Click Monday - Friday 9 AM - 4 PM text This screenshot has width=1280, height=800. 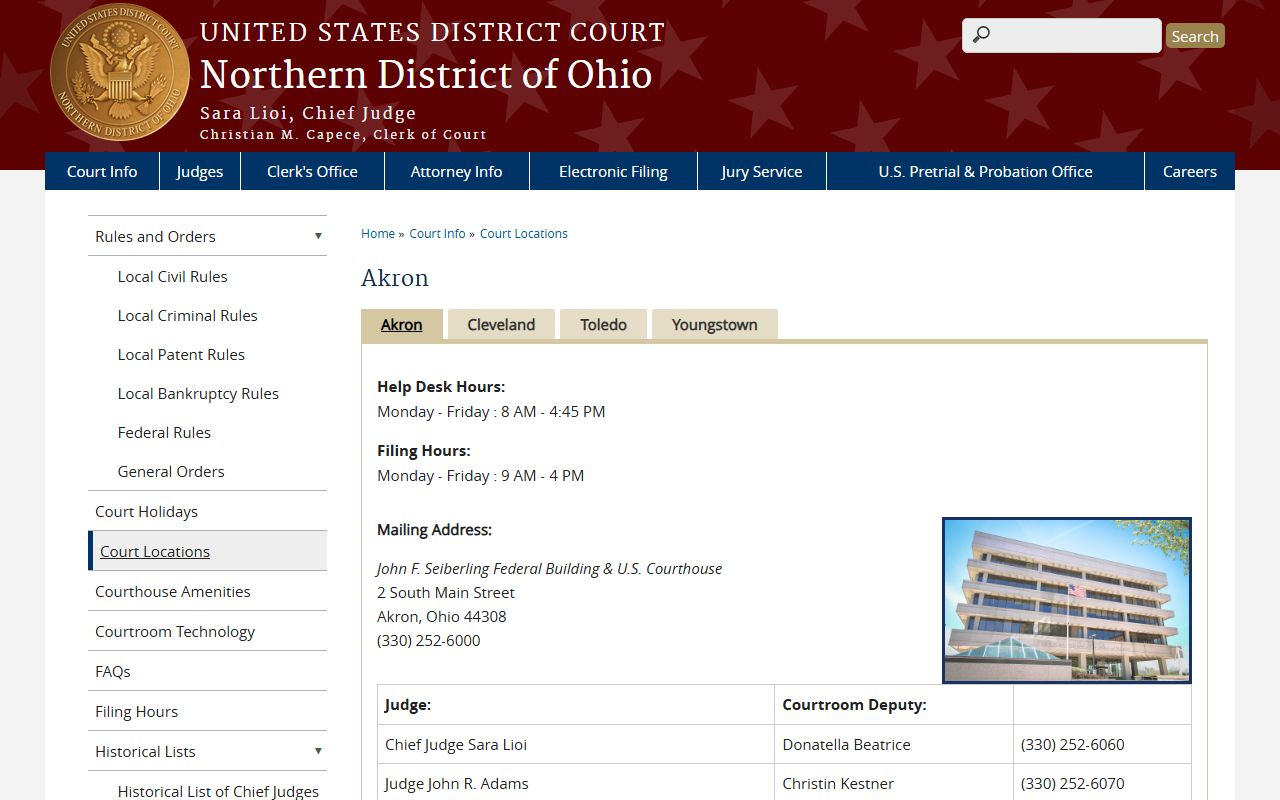[x=480, y=475]
